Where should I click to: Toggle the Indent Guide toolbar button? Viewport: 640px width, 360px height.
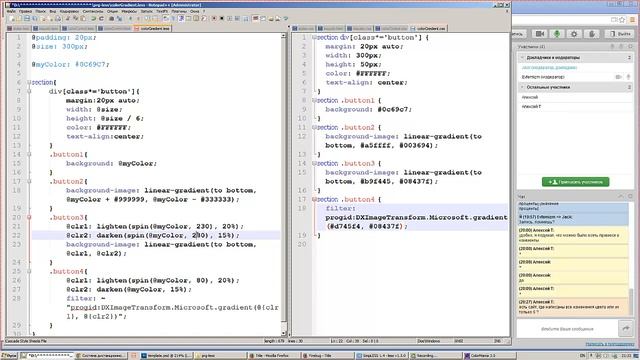pos(181,18)
